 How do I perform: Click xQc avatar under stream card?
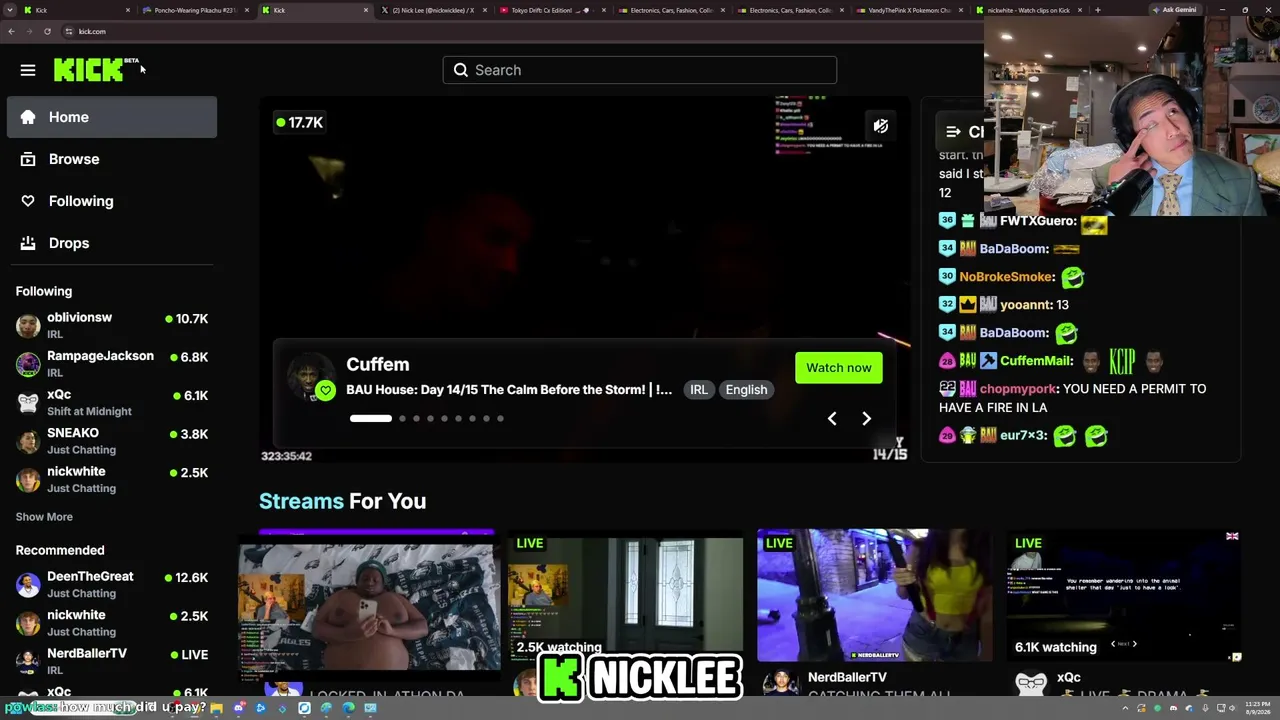1030,684
